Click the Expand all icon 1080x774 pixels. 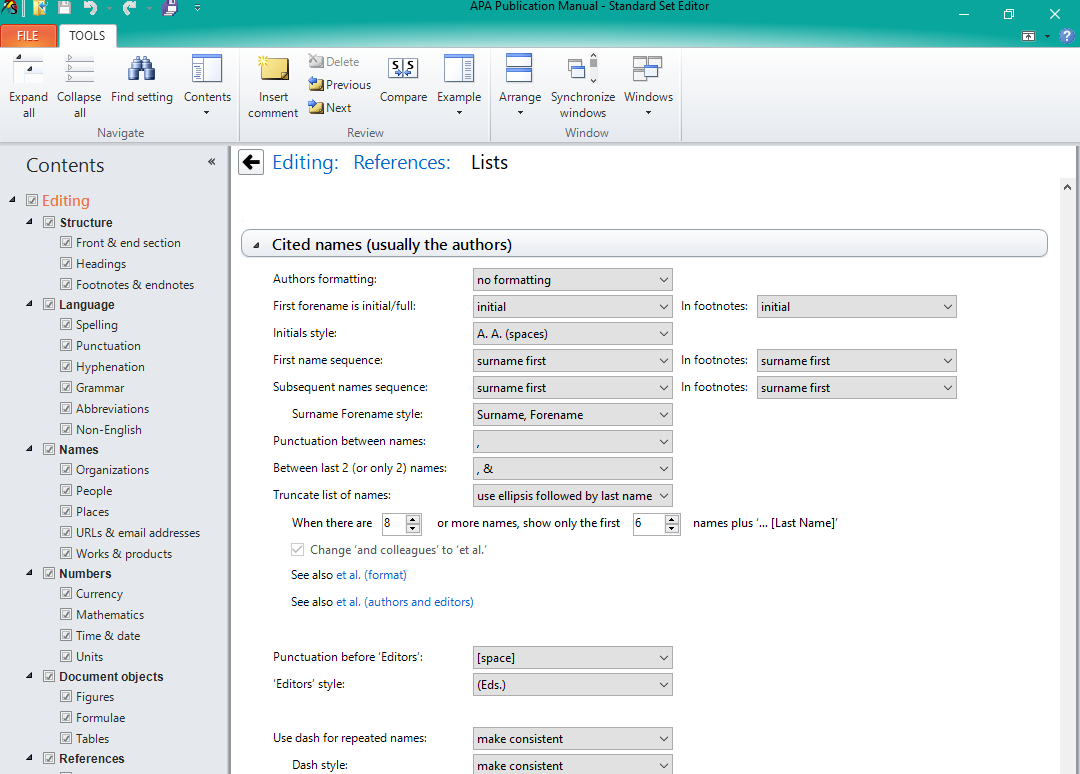click(28, 70)
